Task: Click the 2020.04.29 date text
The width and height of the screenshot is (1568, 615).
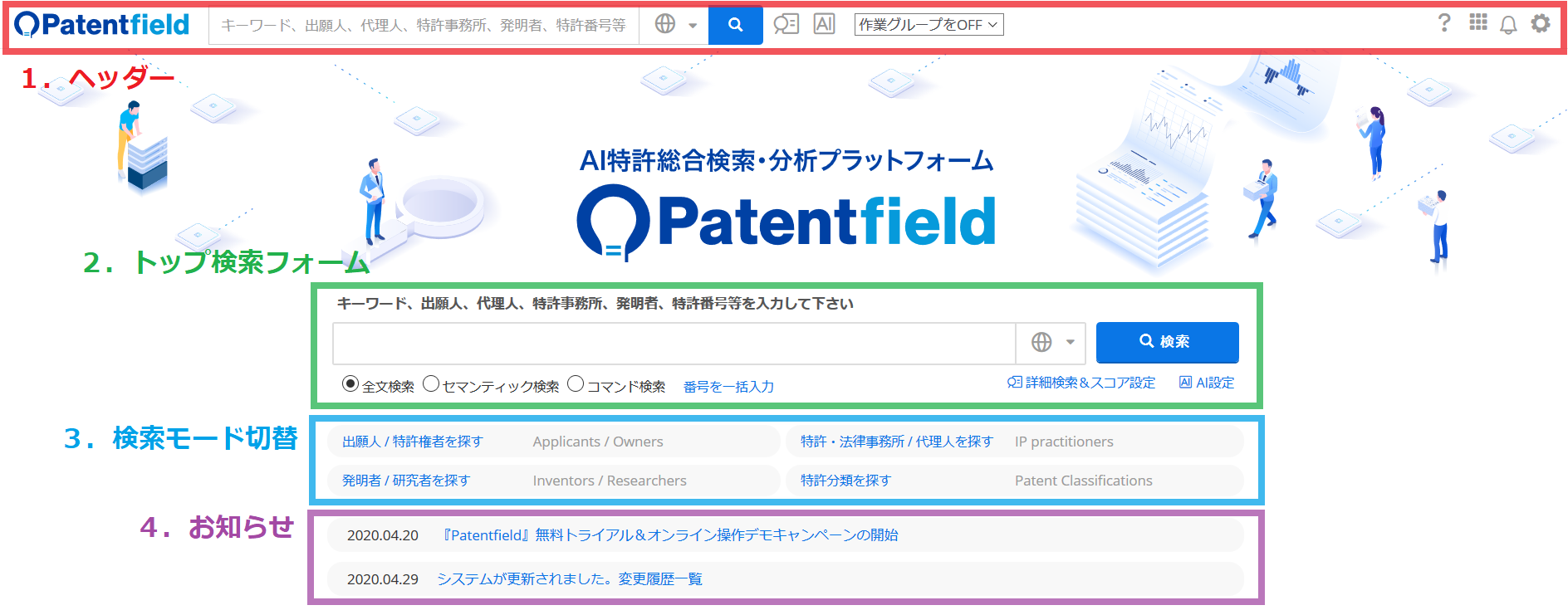Action: [x=383, y=579]
